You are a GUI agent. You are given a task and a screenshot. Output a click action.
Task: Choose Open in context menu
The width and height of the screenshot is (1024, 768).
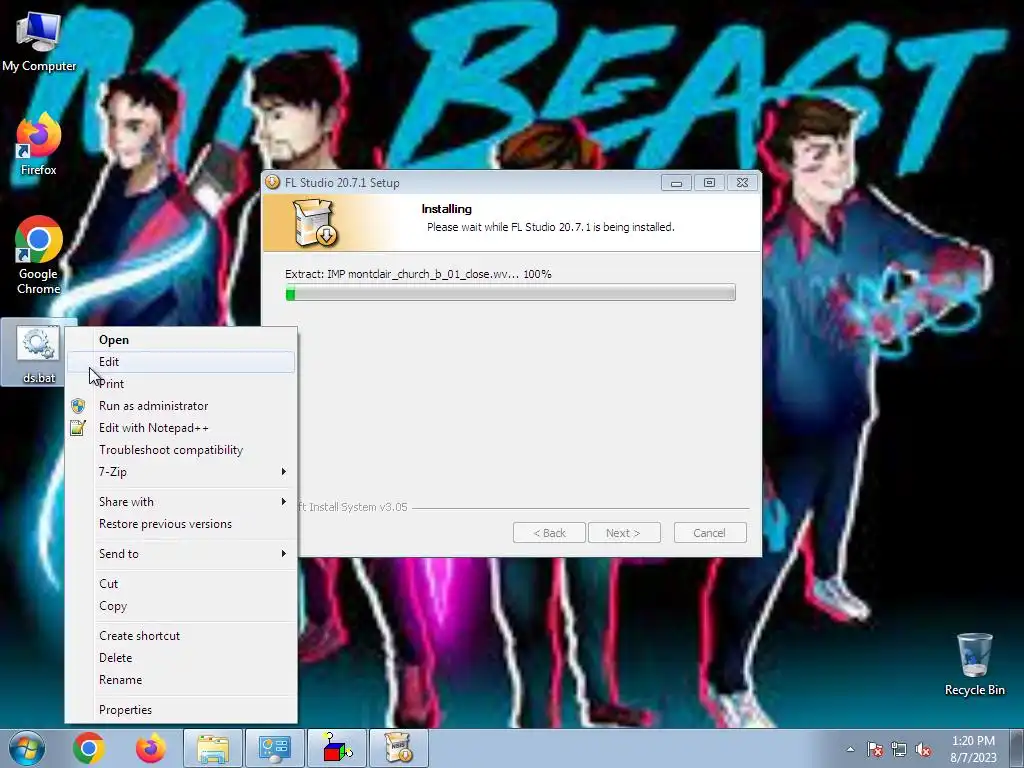[181, 340]
